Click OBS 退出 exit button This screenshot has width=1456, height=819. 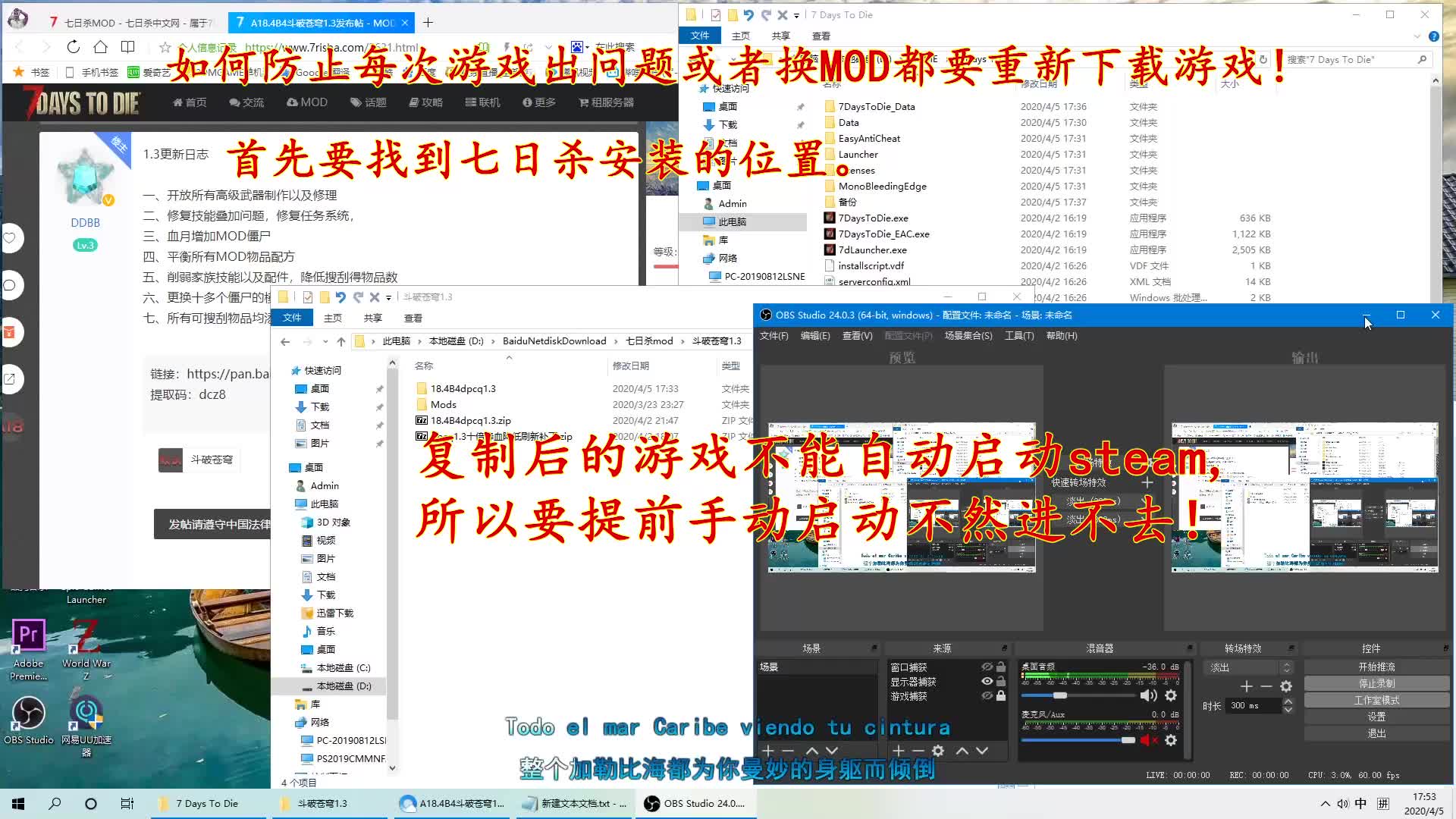(x=1376, y=733)
